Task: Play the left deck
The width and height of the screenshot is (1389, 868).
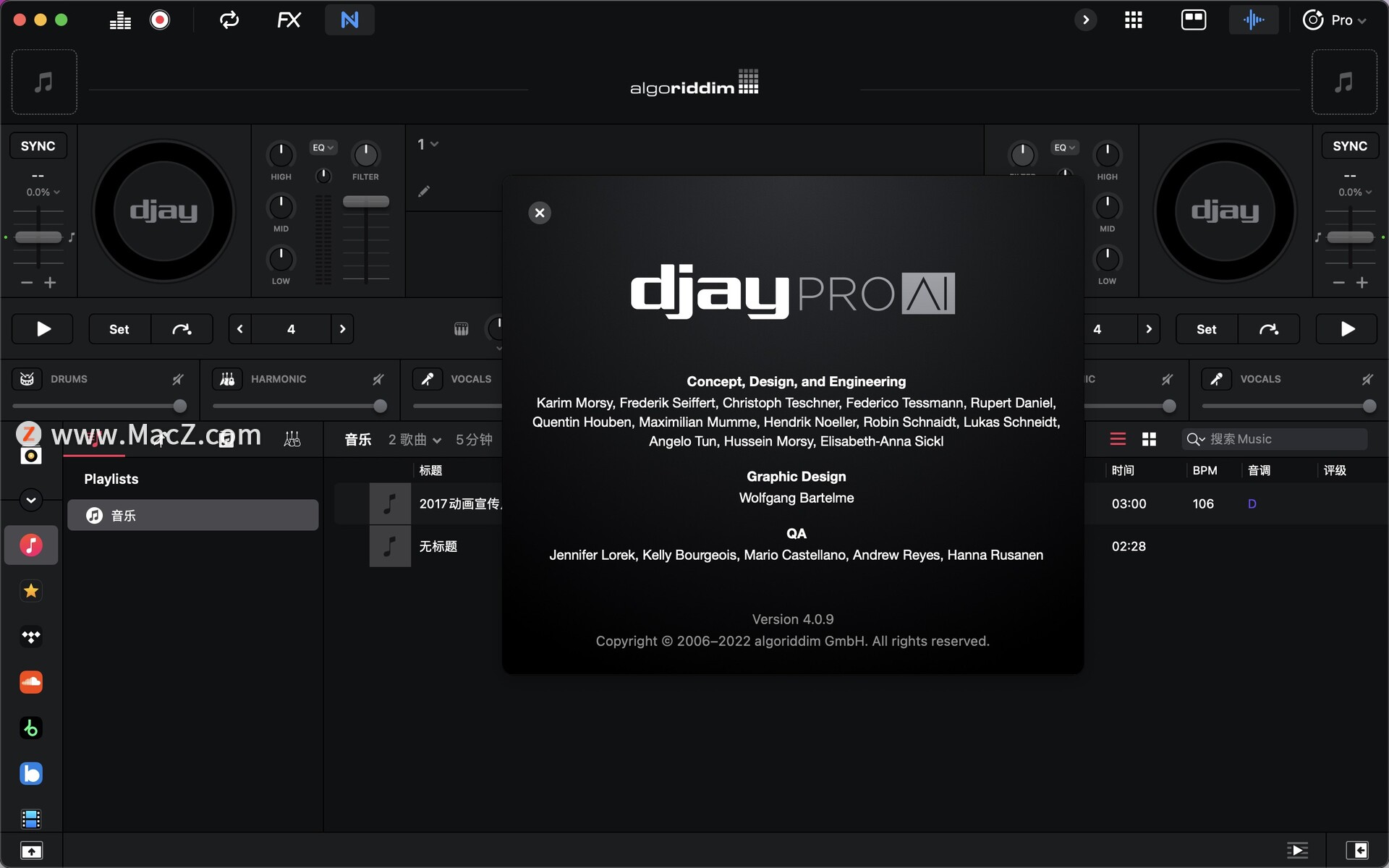Action: point(43,329)
